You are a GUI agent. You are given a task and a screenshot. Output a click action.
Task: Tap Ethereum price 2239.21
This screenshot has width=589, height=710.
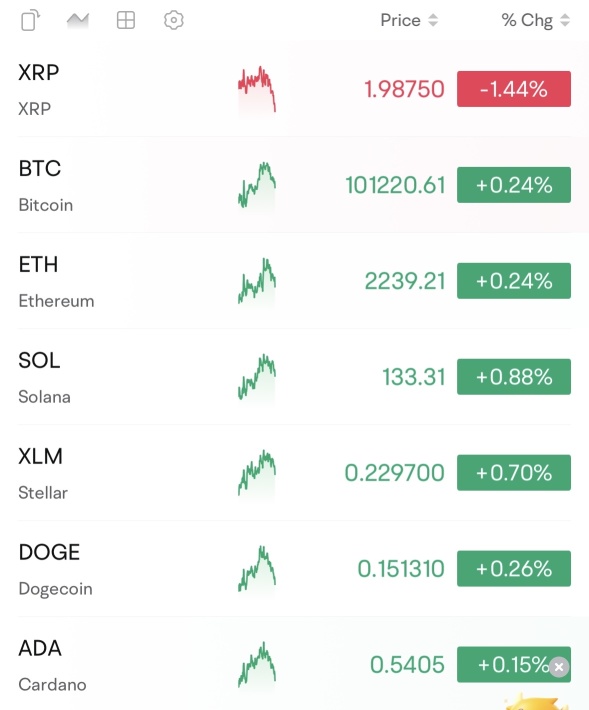click(405, 281)
